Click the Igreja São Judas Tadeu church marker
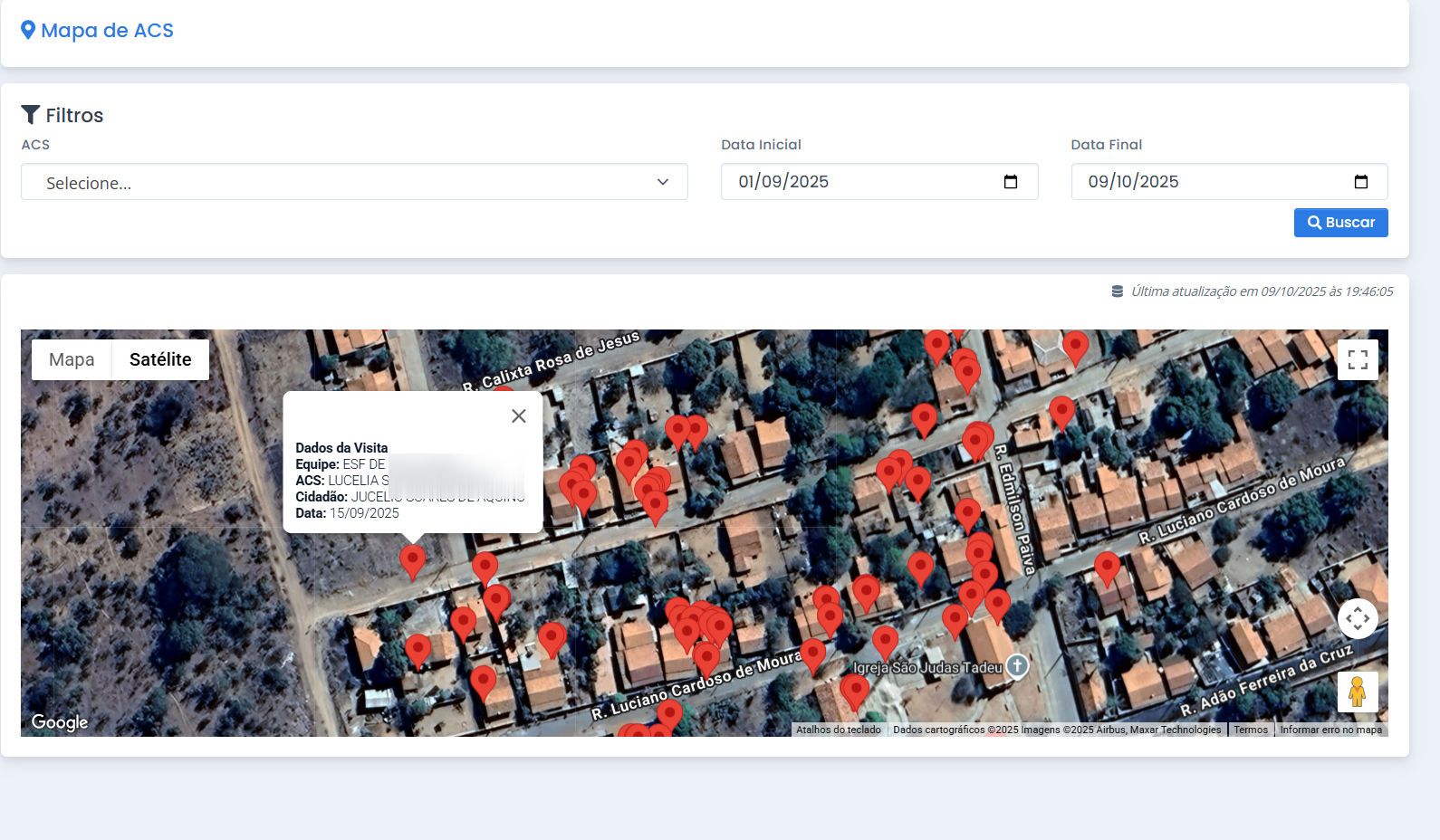1440x840 pixels. (x=1018, y=666)
